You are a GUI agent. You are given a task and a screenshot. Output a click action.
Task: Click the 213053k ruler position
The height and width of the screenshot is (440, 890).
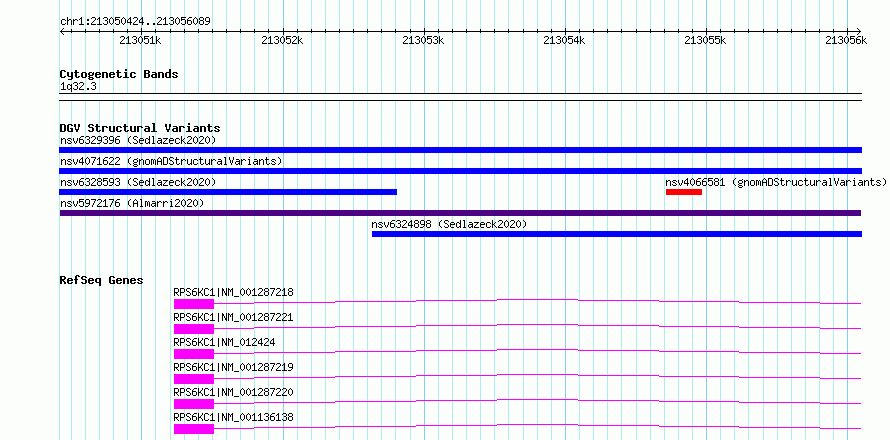[423, 40]
